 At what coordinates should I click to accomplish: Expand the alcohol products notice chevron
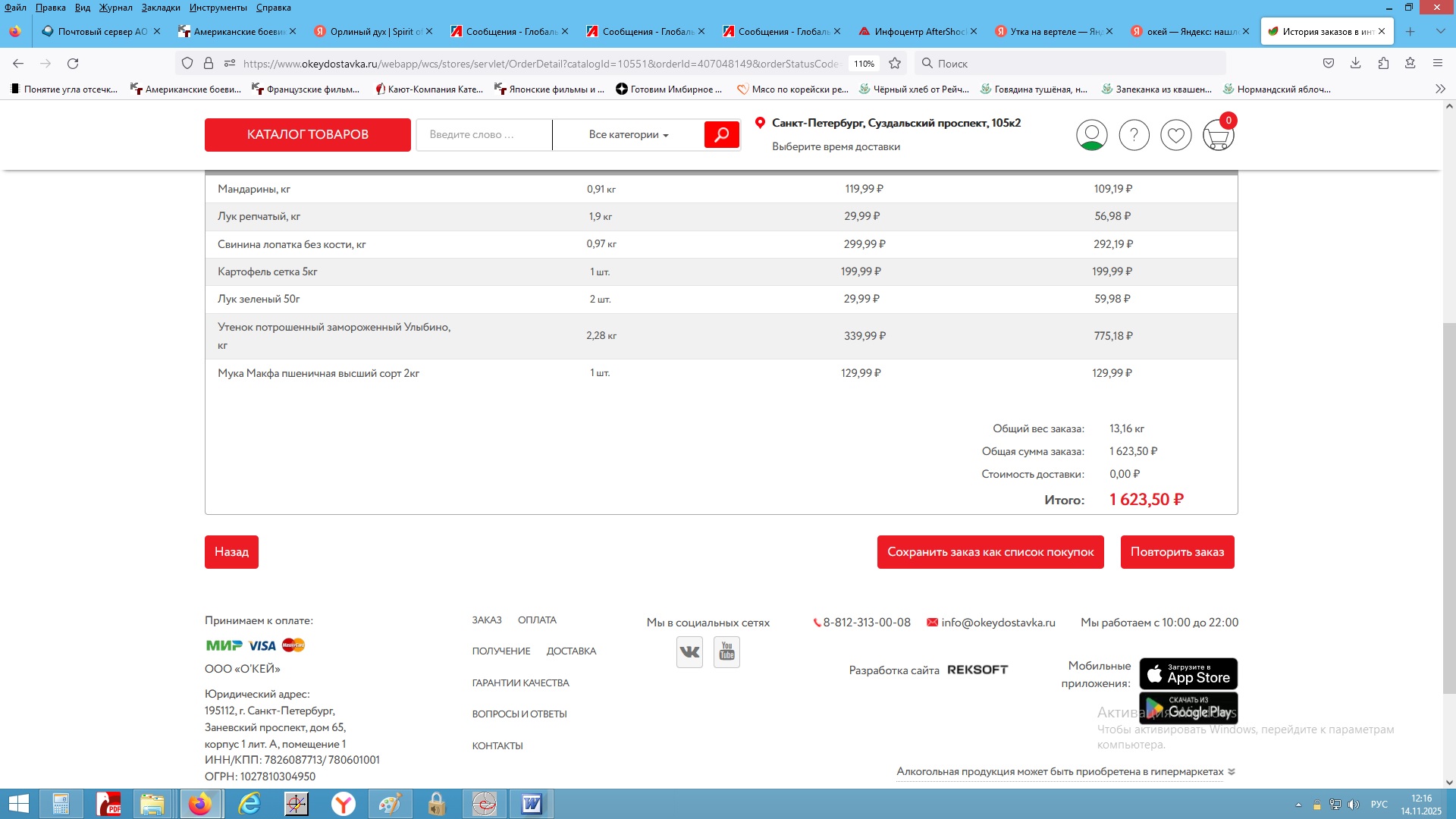(x=1232, y=772)
